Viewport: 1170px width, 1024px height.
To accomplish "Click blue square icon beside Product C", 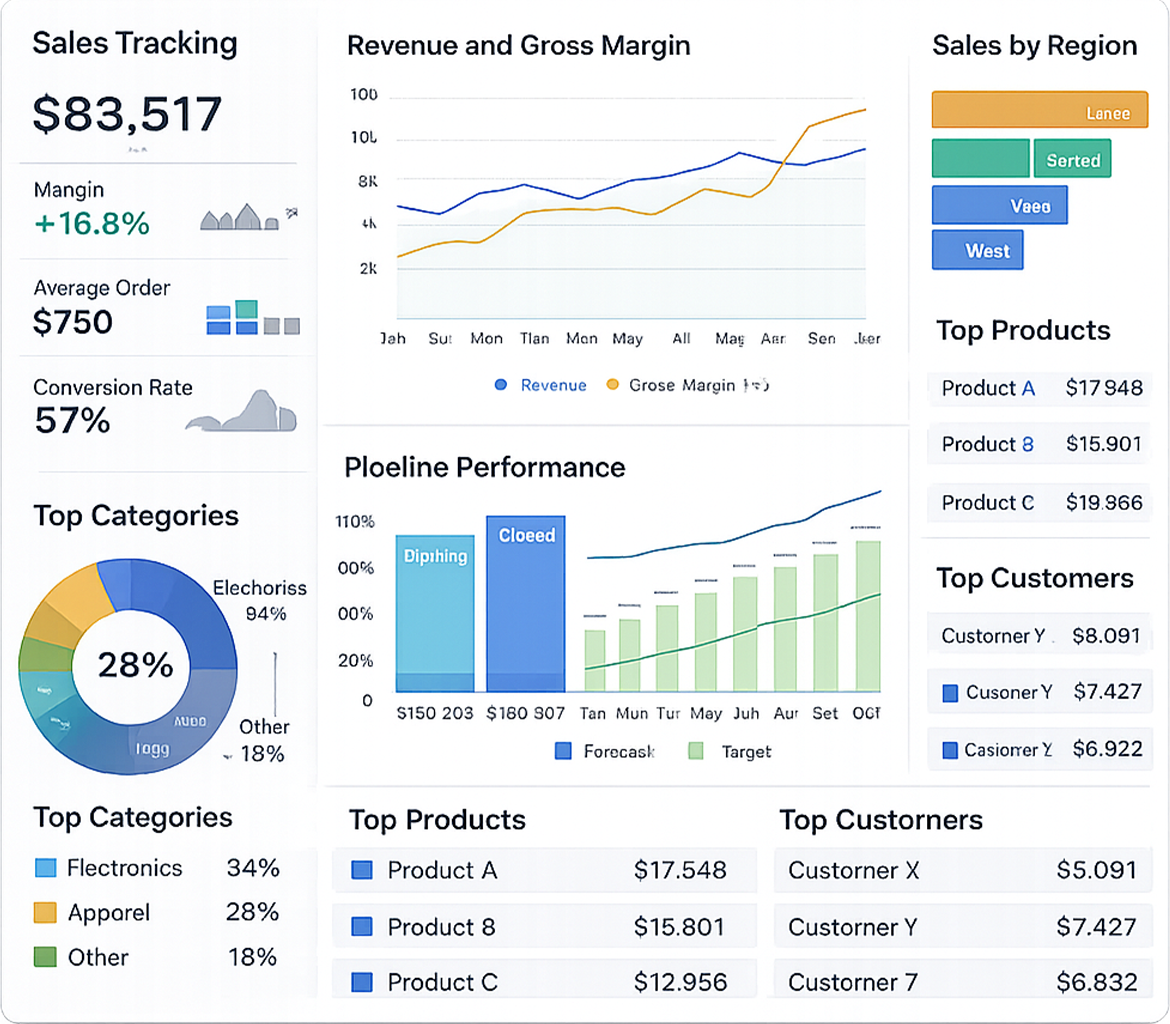I will point(362,983).
